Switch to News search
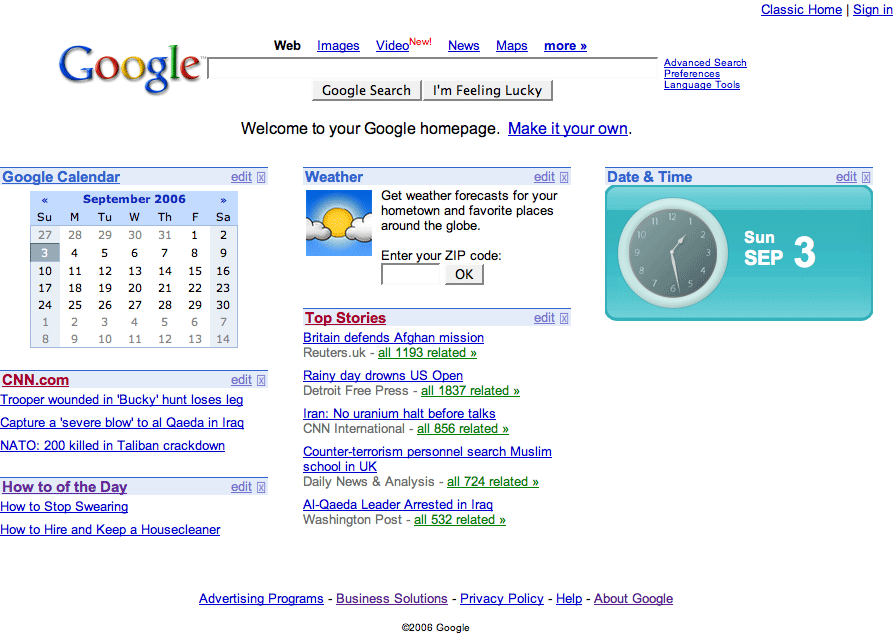The height and width of the screenshot is (642, 896). pyautogui.click(x=463, y=46)
